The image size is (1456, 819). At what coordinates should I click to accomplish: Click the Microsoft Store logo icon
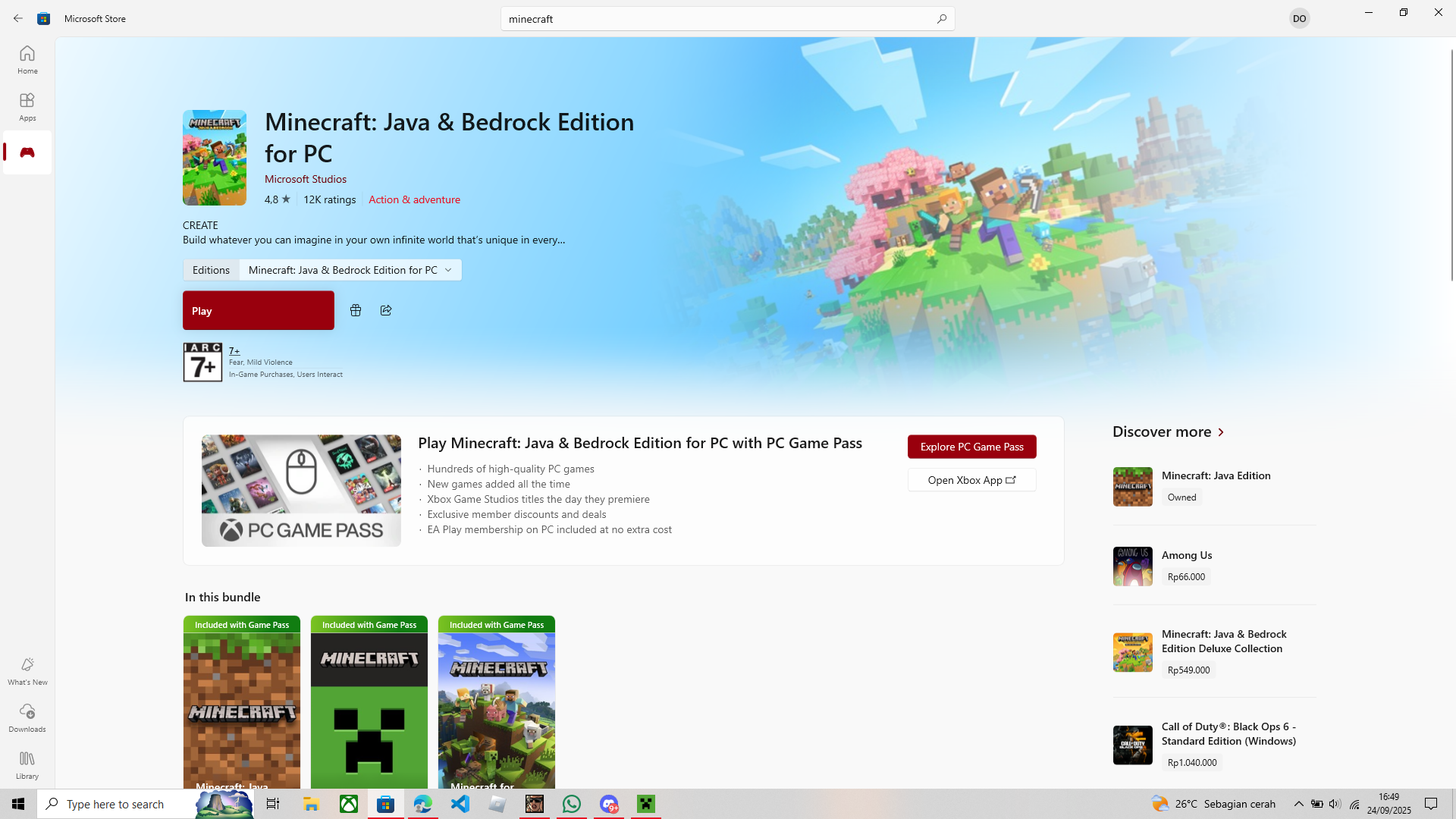tap(44, 18)
